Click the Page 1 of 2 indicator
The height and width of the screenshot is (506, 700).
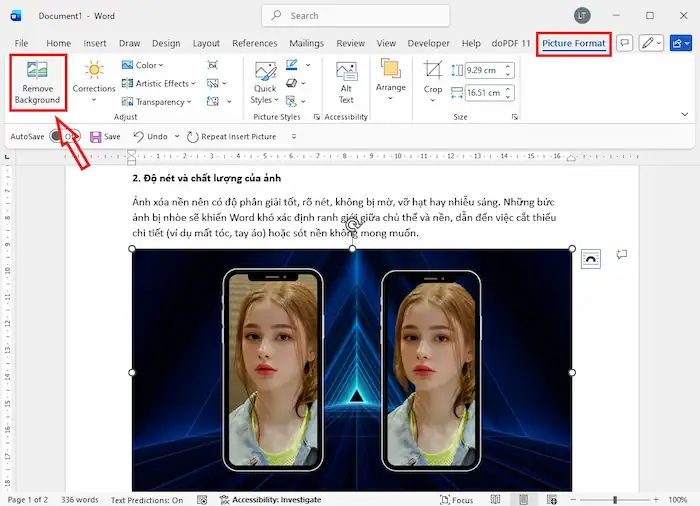[28, 500]
